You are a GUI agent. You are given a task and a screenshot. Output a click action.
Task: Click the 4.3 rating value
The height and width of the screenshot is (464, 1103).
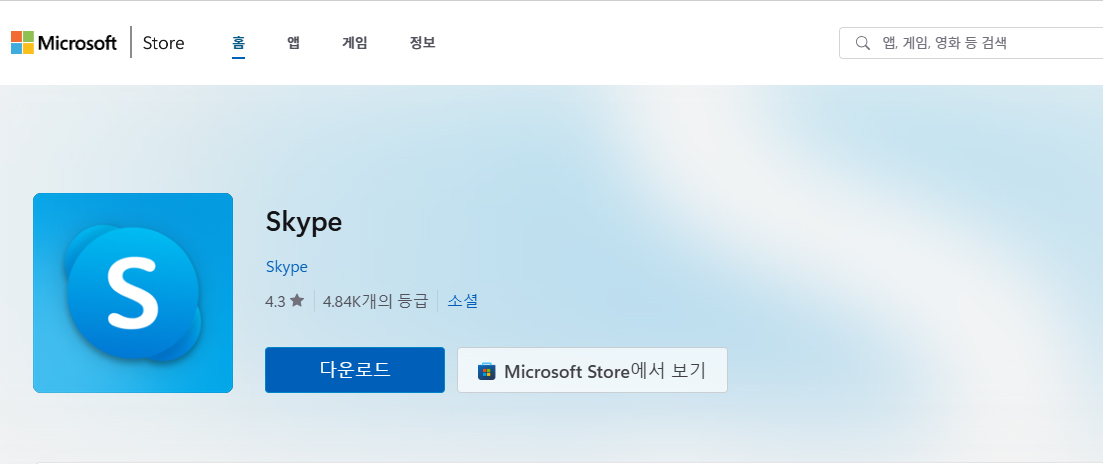point(275,302)
